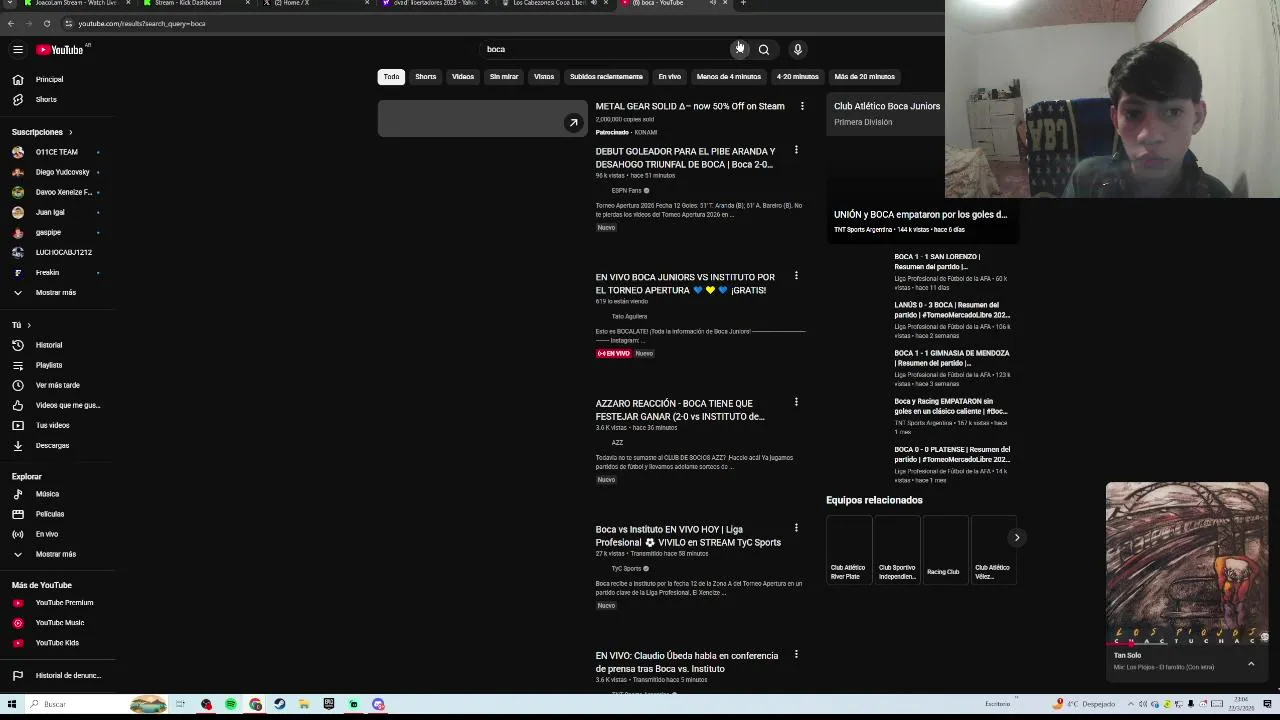Select the Videos filter chip

[463, 77]
